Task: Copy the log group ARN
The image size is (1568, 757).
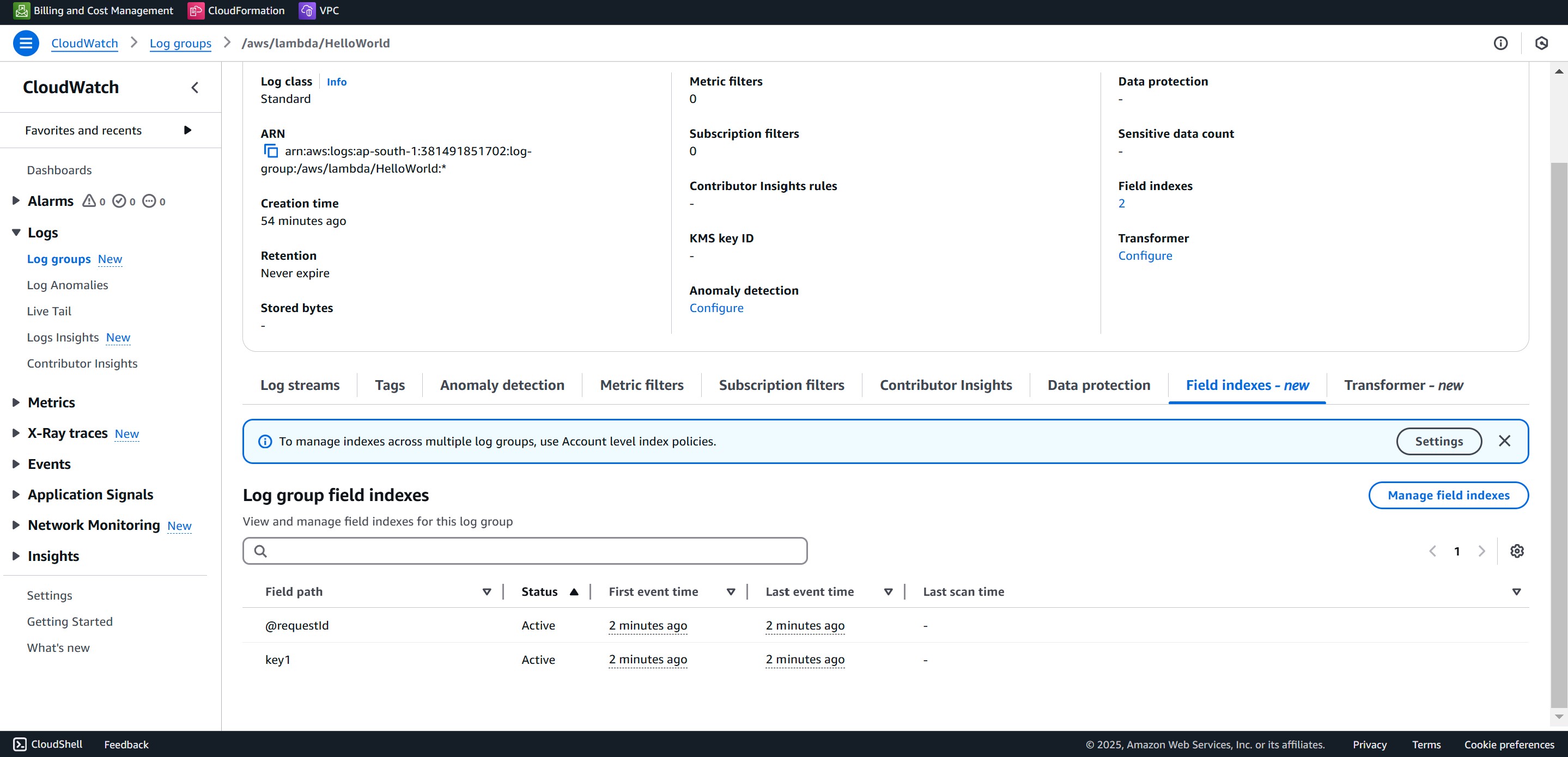Action: click(x=271, y=150)
